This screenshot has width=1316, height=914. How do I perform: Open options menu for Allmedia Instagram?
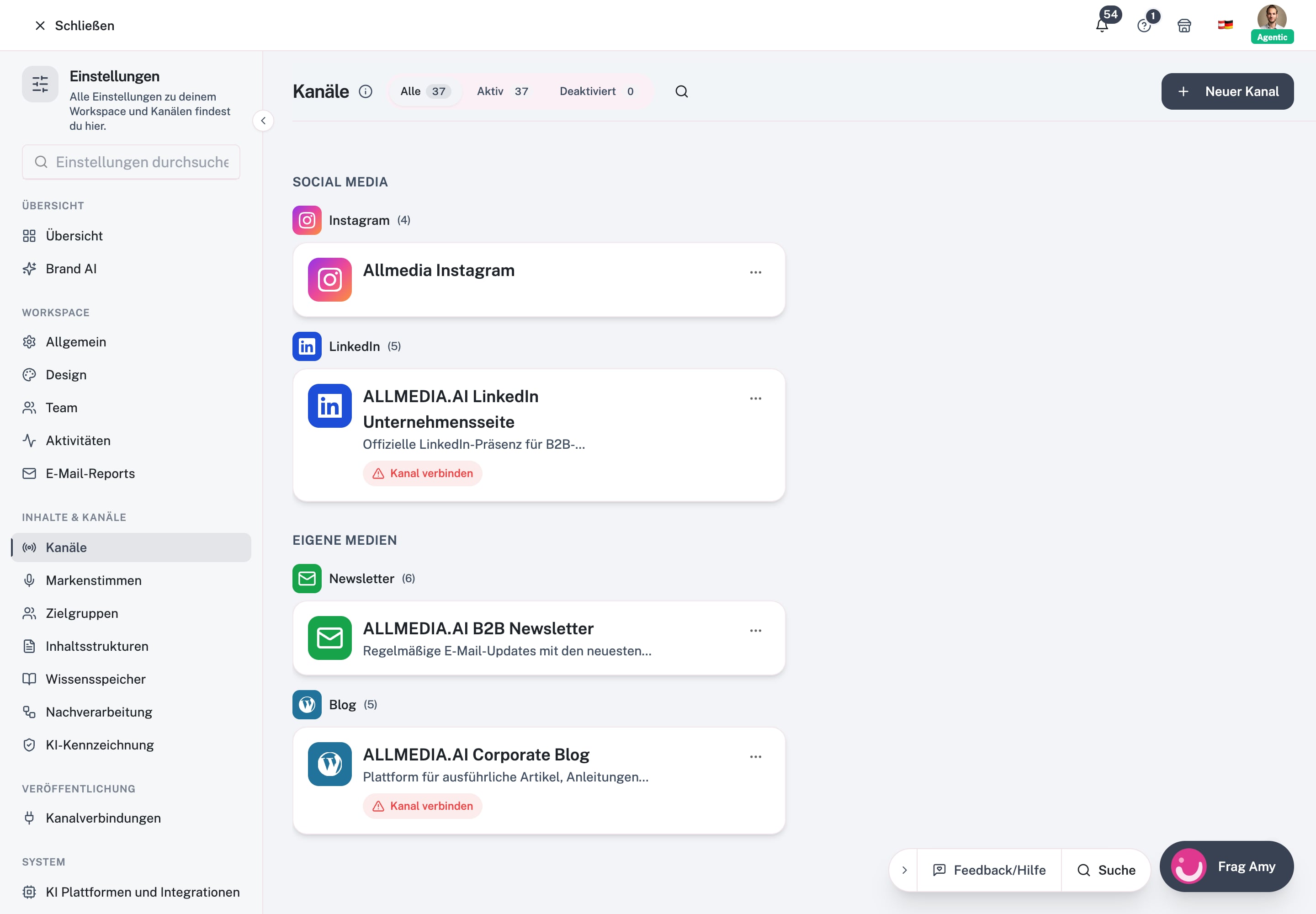pyautogui.click(x=755, y=272)
